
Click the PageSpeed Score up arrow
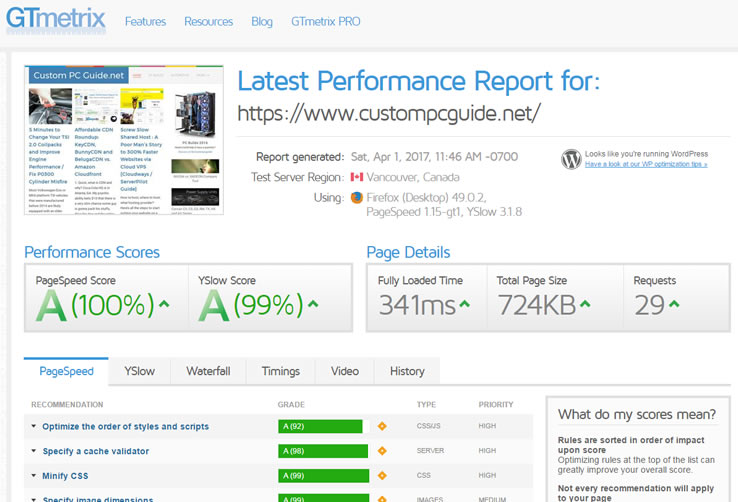click(x=164, y=304)
